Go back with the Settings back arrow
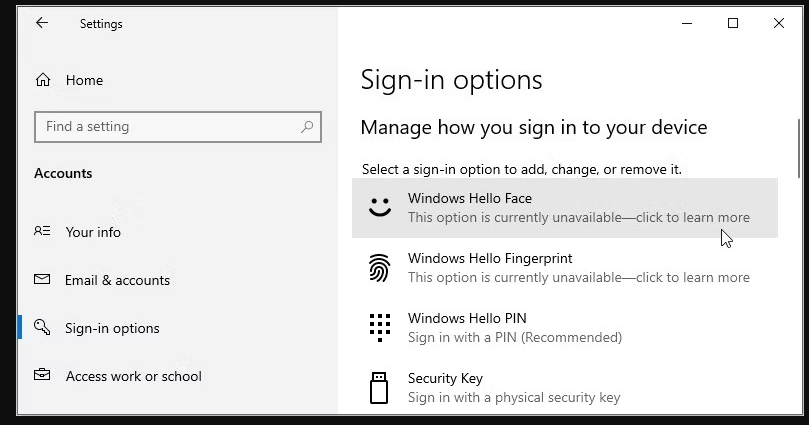Viewport: 809px width, 425px height. tap(42, 23)
